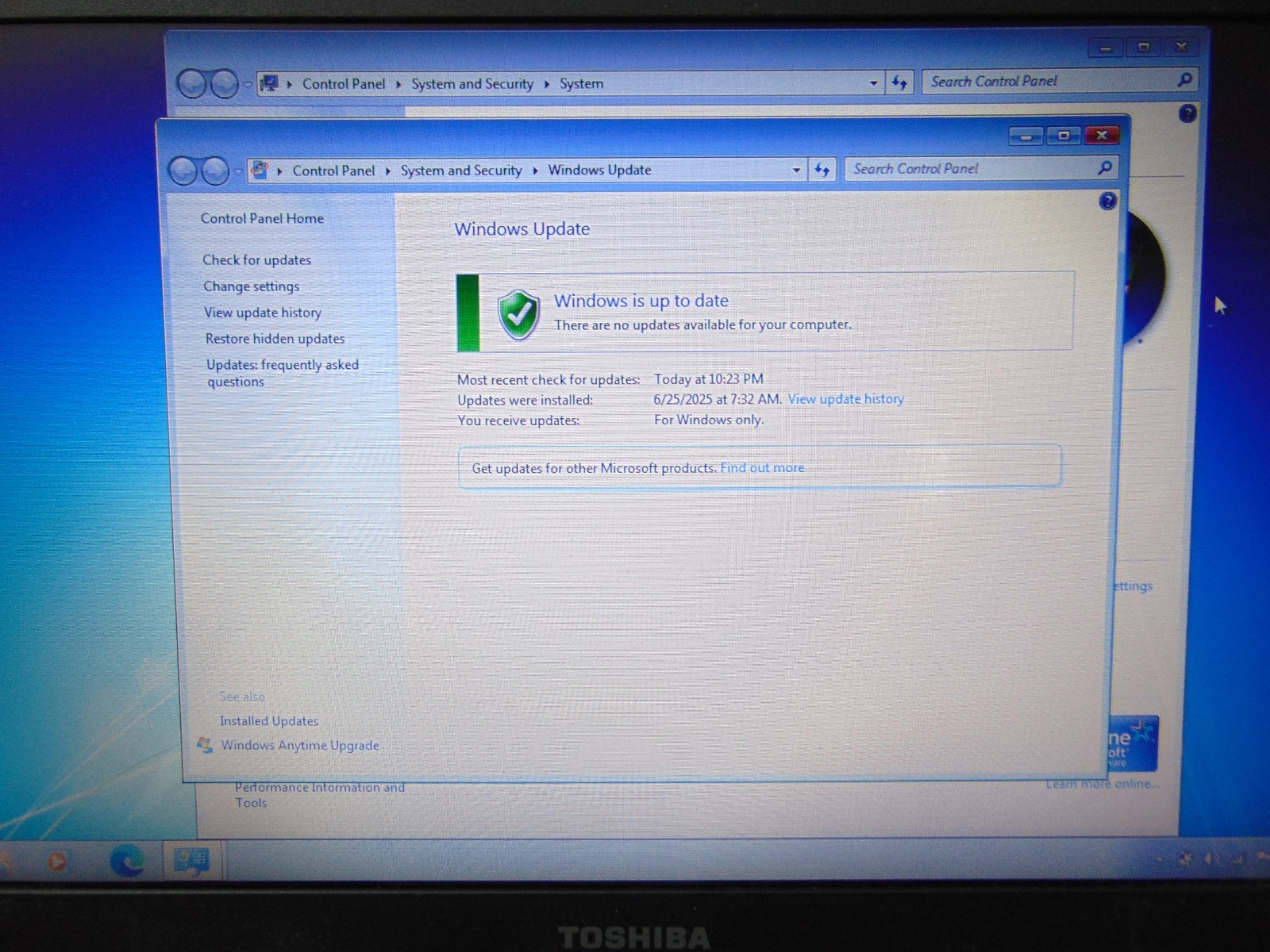
Task: Open address history dropdown in Windows Update window
Action: pyautogui.click(x=796, y=170)
